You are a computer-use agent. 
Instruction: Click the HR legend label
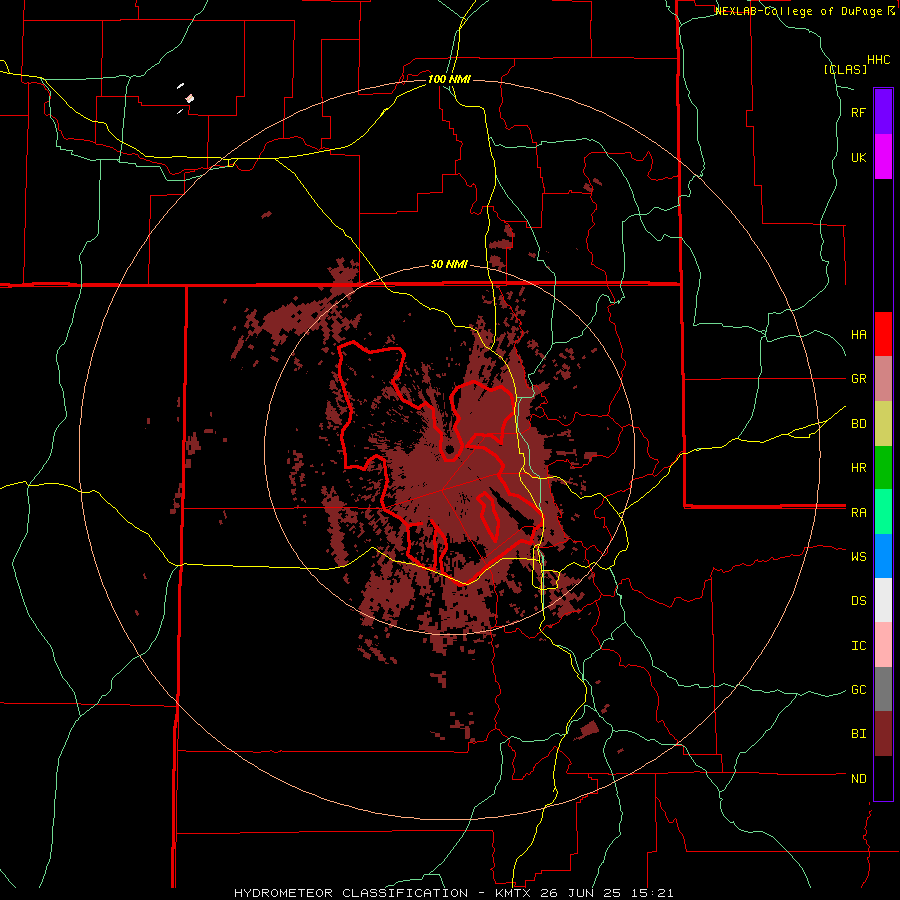pyautogui.click(x=859, y=468)
